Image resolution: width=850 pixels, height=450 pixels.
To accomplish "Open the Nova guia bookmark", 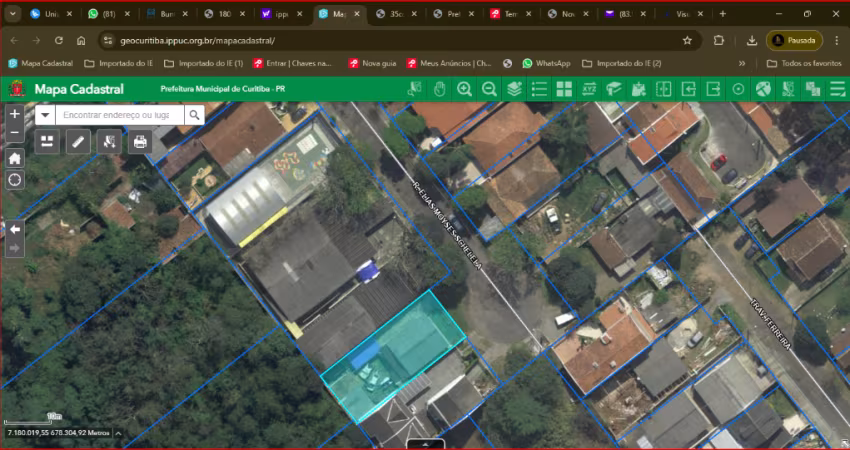I will pos(372,63).
